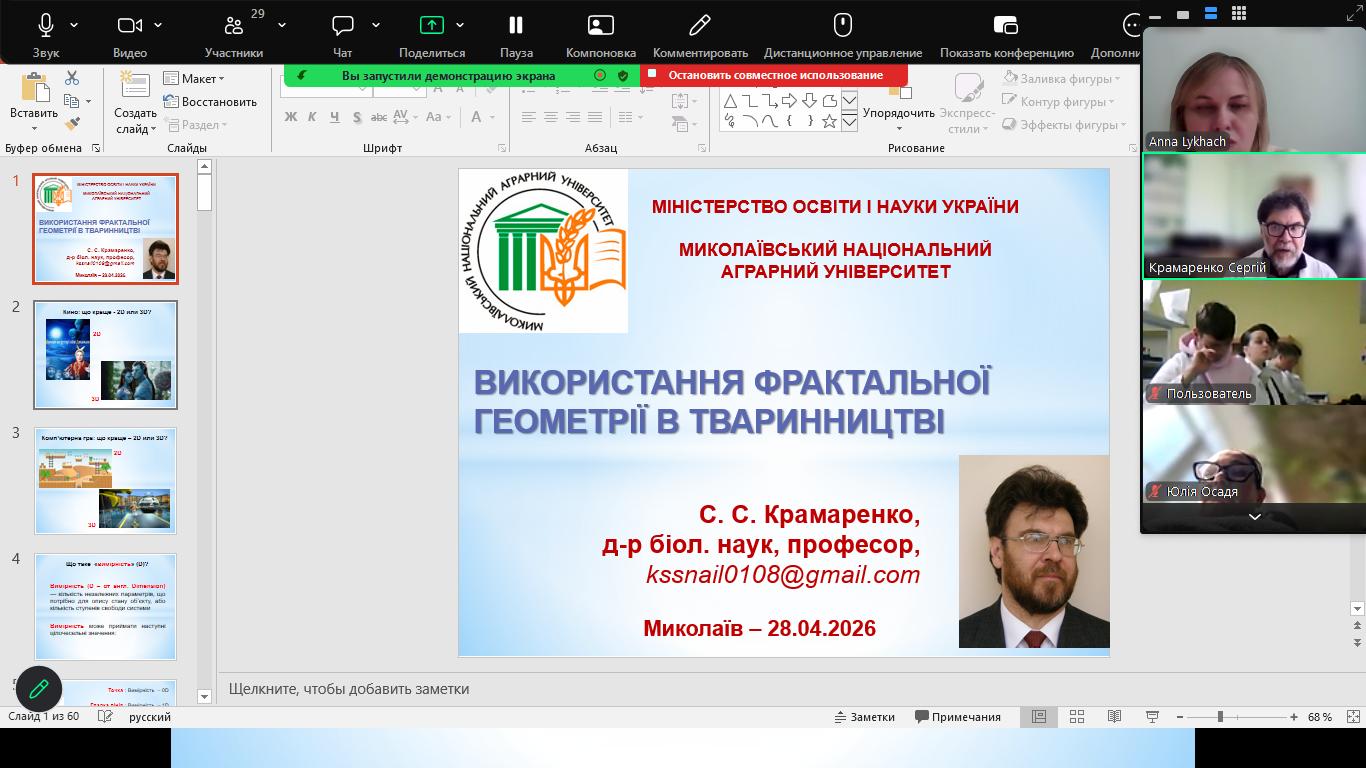Pick the five-point star shape
This screenshot has width=1366, height=768.
pyautogui.click(x=829, y=121)
